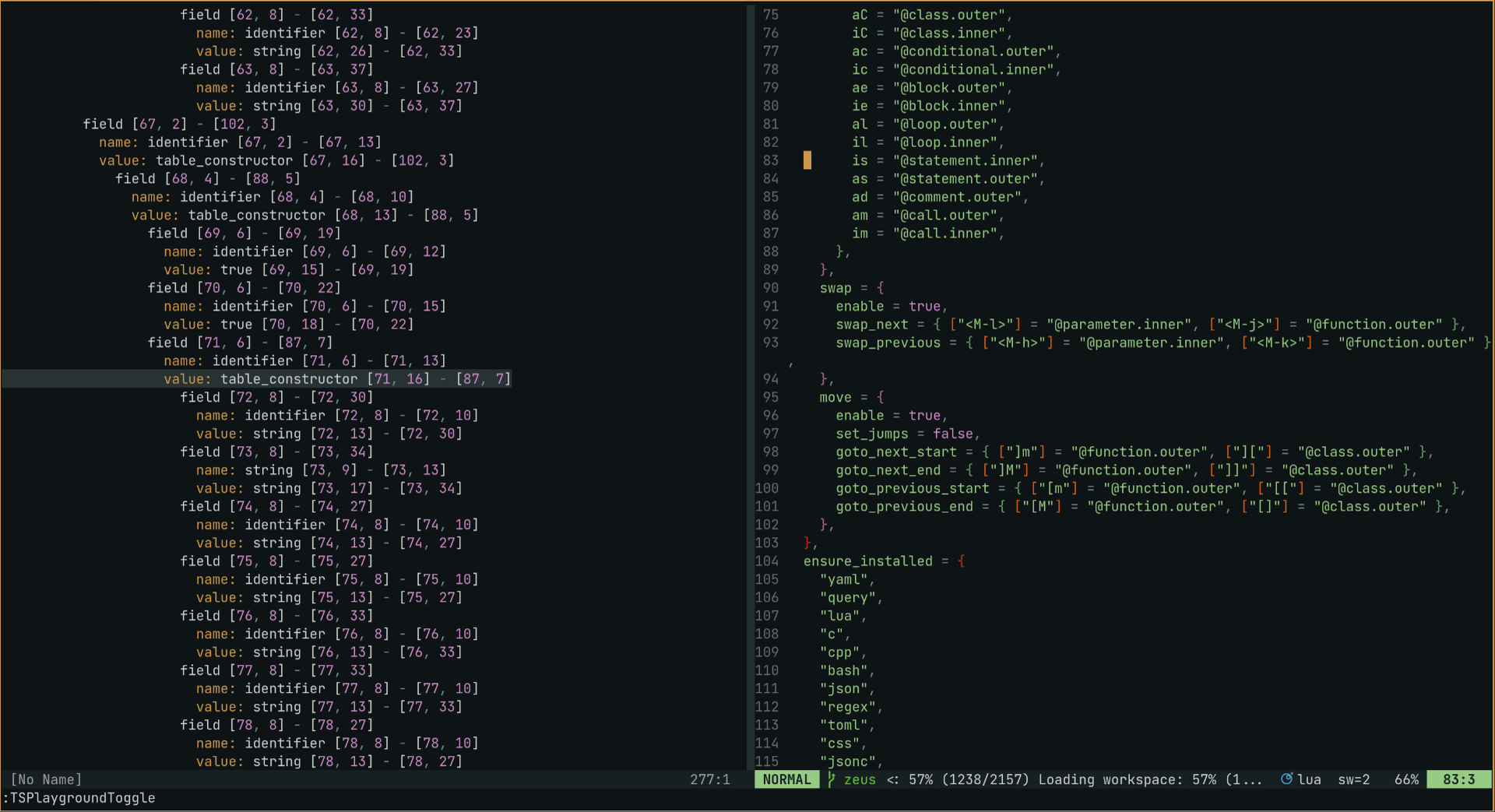1495x812 pixels.
Task: Click the zeus branch name in statusline
Action: pyautogui.click(x=860, y=779)
